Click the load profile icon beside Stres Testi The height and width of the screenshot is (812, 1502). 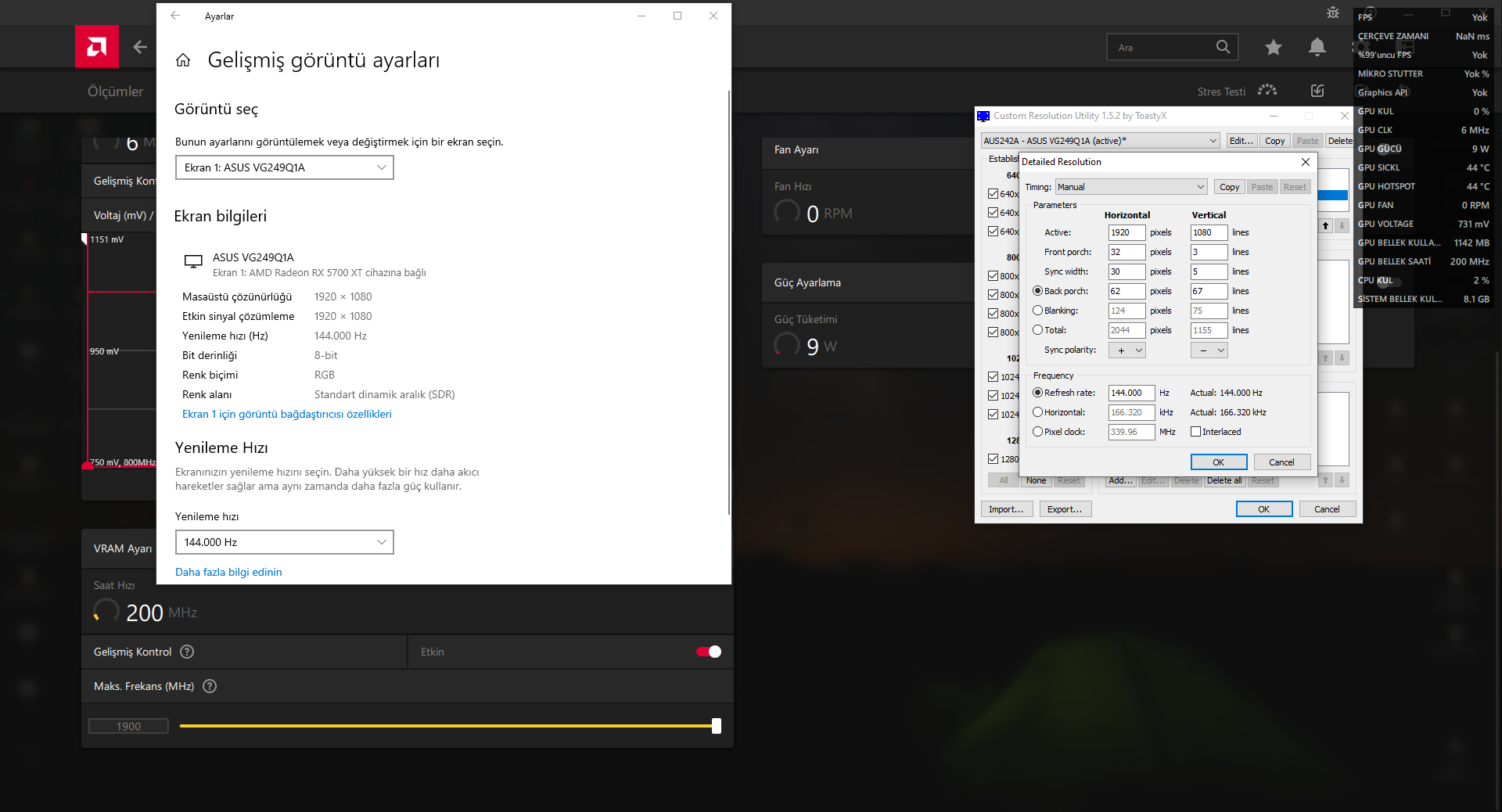pyautogui.click(x=1317, y=91)
